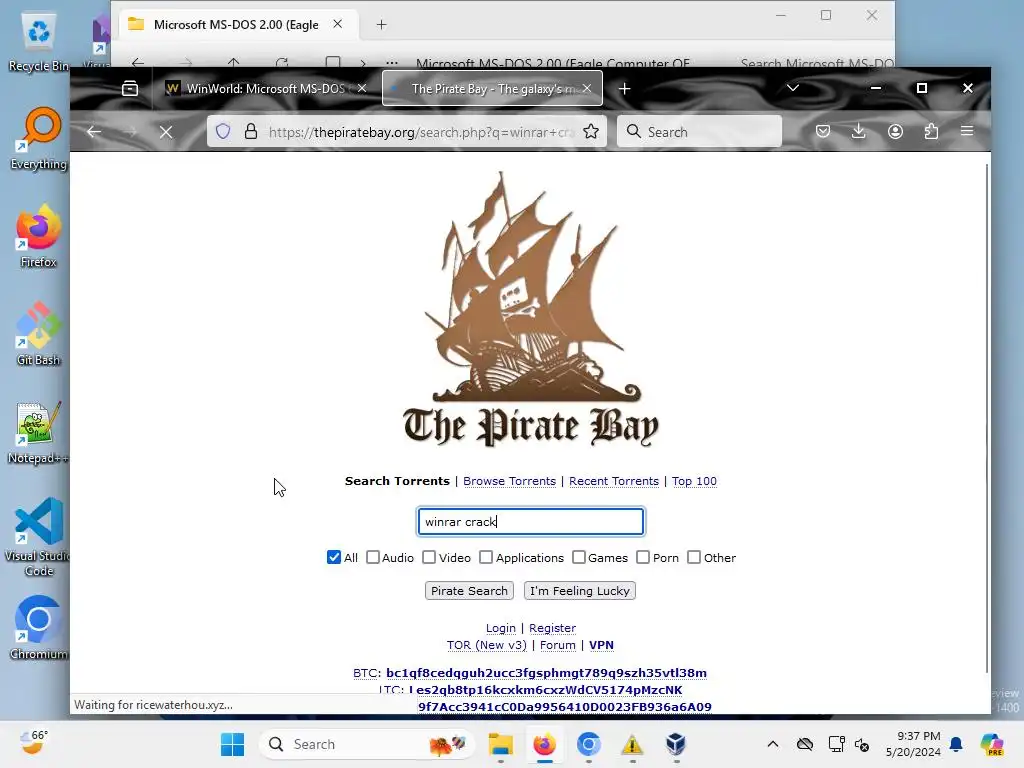This screenshot has width=1024, height=768.
Task: Check the Applications category checkbox
Action: coord(486,557)
